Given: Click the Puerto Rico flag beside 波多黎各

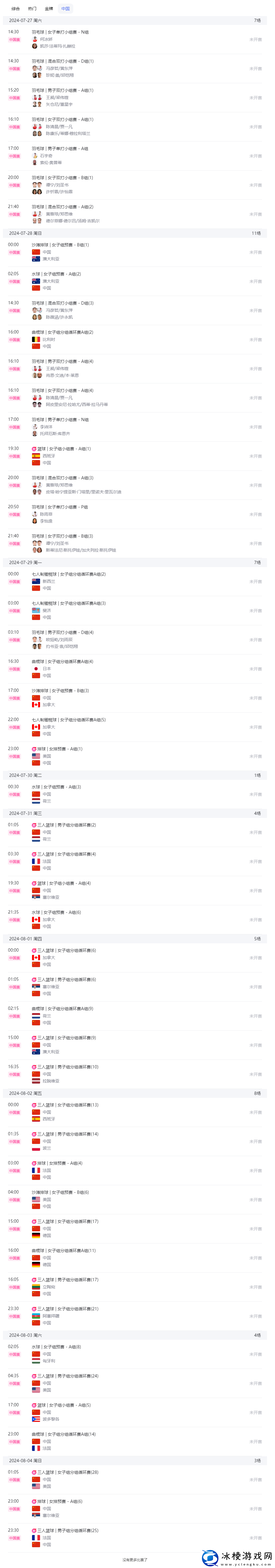Looking at the screenshot, I should [x=36, y=1419].
